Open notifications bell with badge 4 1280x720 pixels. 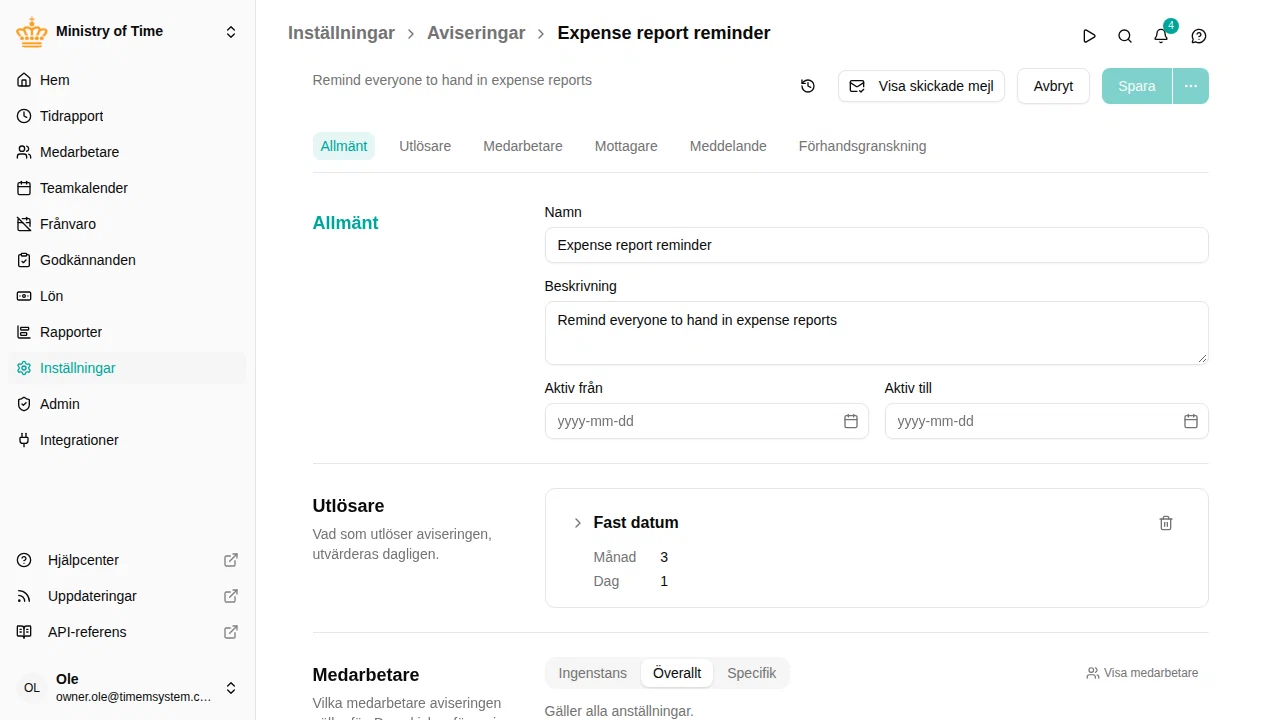coord(1161,36)
